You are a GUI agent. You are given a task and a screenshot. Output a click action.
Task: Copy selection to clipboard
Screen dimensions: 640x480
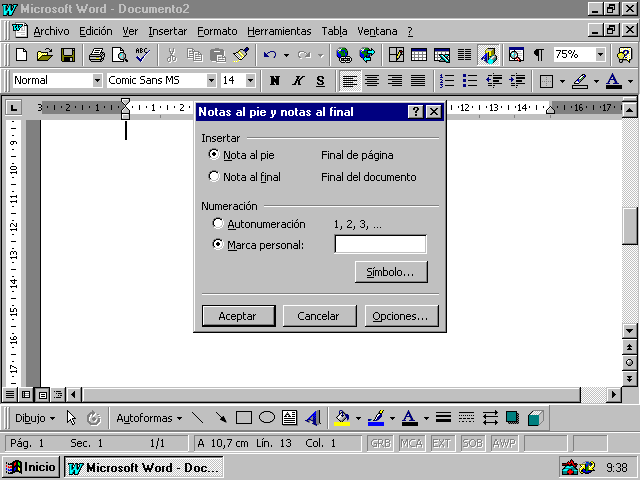(195, 55)
